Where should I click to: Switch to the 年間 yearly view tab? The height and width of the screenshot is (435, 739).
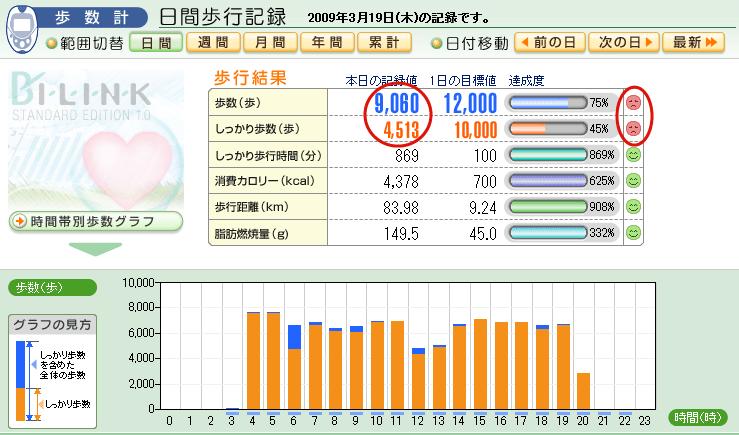pos(327,43)
